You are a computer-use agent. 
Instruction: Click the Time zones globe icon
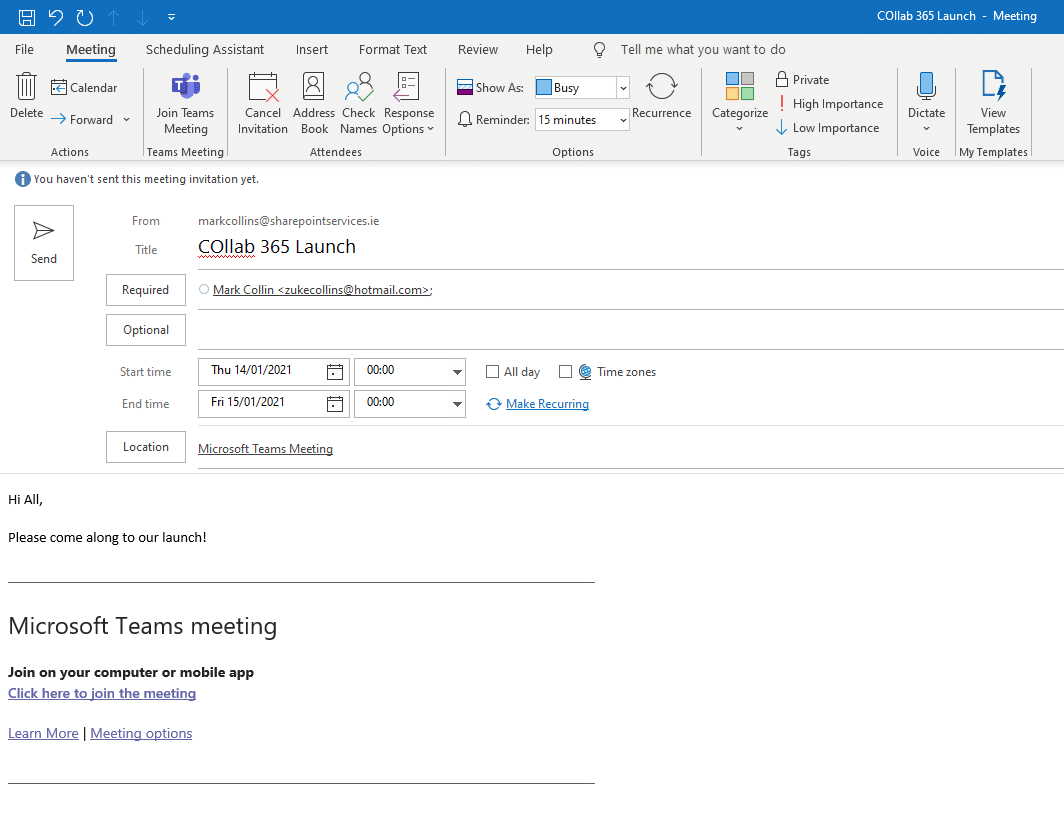coord(585,372)
